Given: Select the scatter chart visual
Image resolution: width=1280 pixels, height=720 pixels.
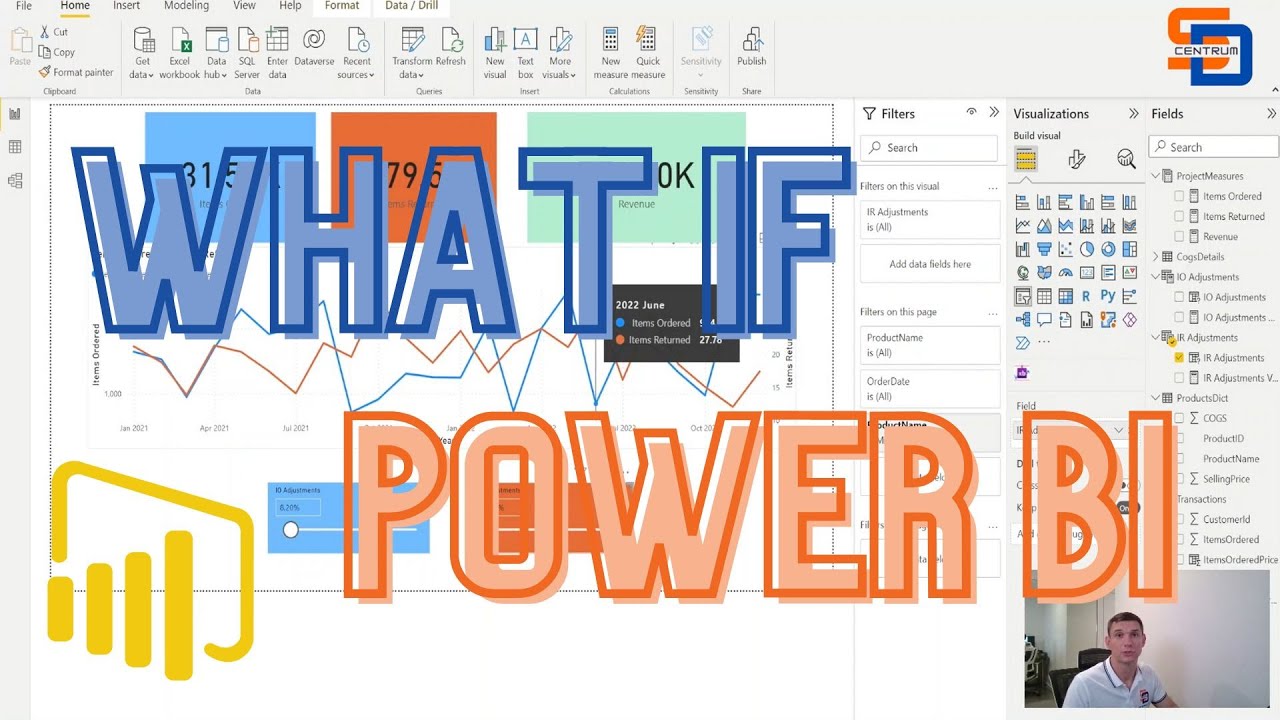Looking at the screenshot, I should pos(1065,249).
